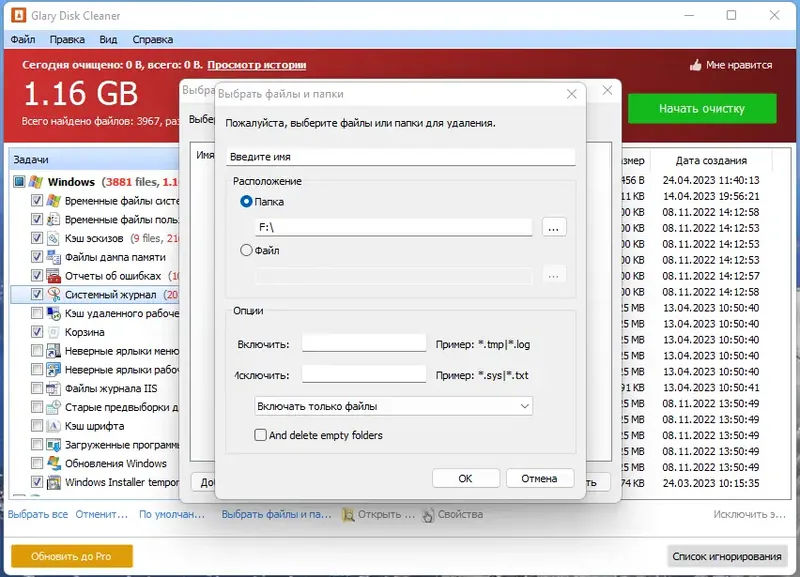Toggle the Windows group checkbox

[x=19, y=182]
